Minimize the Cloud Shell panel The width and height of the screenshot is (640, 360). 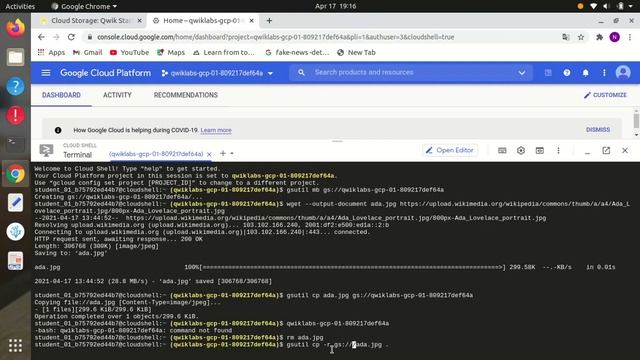tap(587, 152)
